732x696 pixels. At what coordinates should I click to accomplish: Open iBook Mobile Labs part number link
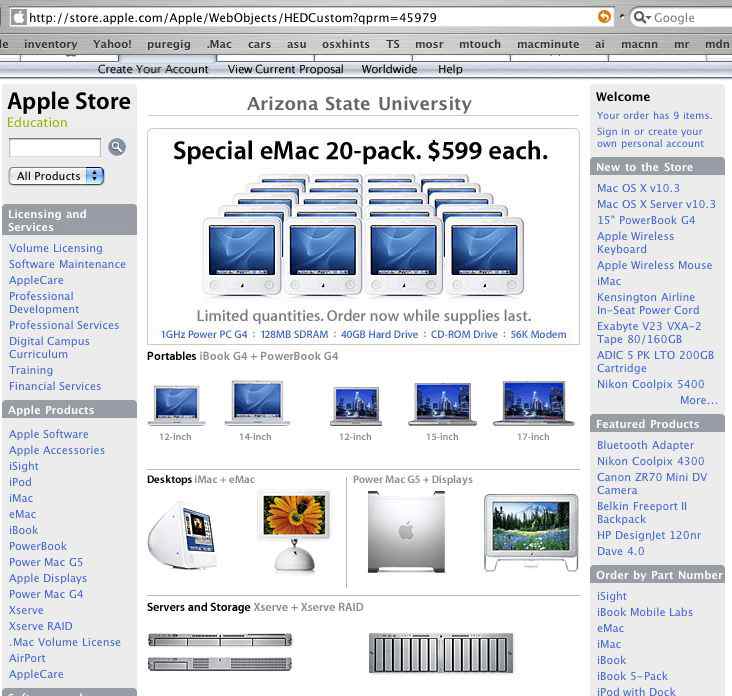(x=645, y=612)
